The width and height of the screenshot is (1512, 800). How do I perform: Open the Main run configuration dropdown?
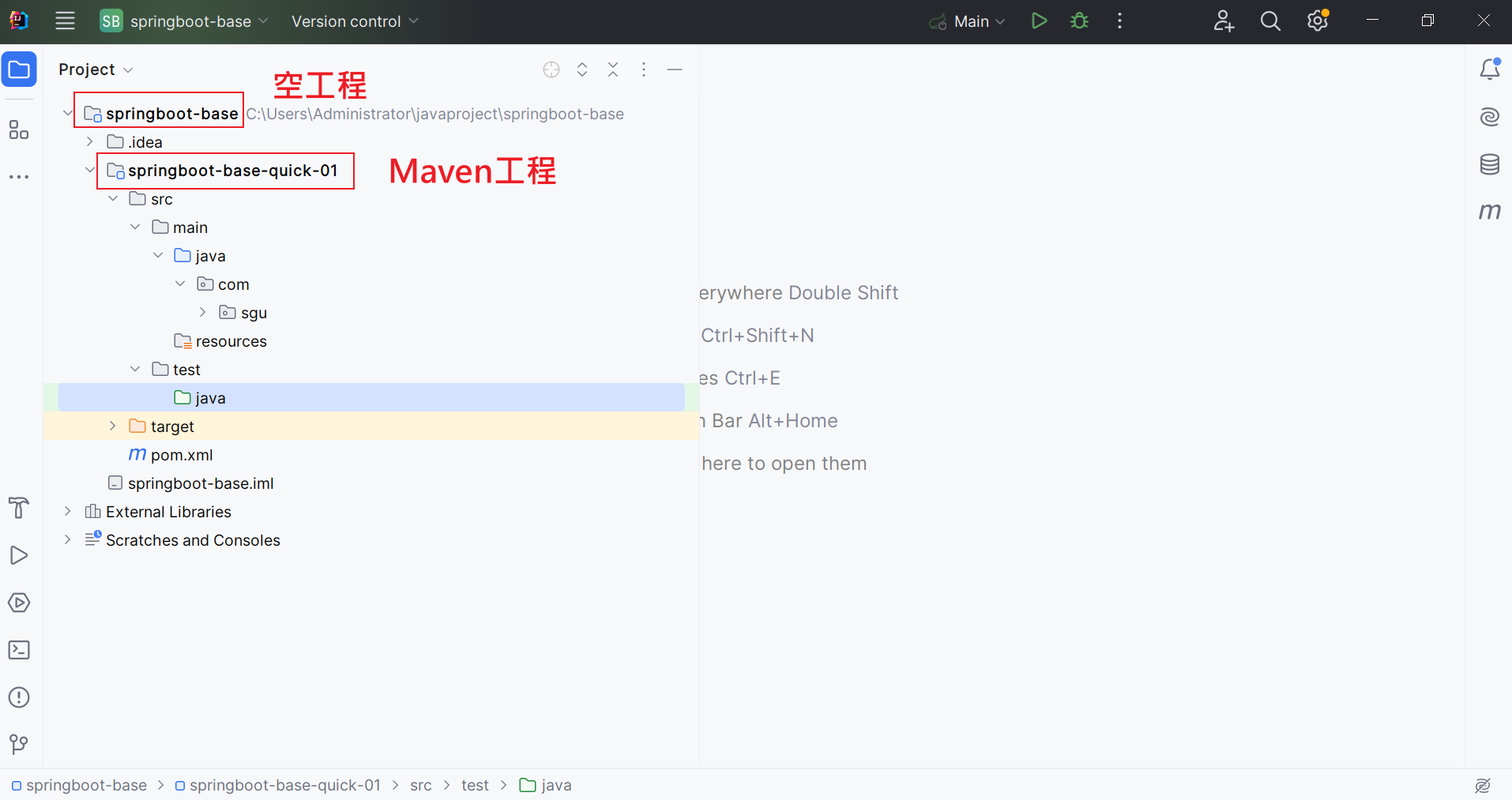tap(968, 21)
